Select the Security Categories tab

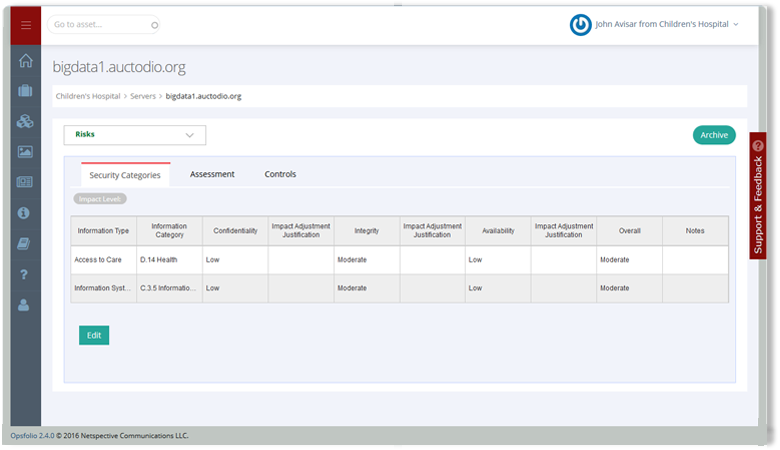(x=125, y=175)
